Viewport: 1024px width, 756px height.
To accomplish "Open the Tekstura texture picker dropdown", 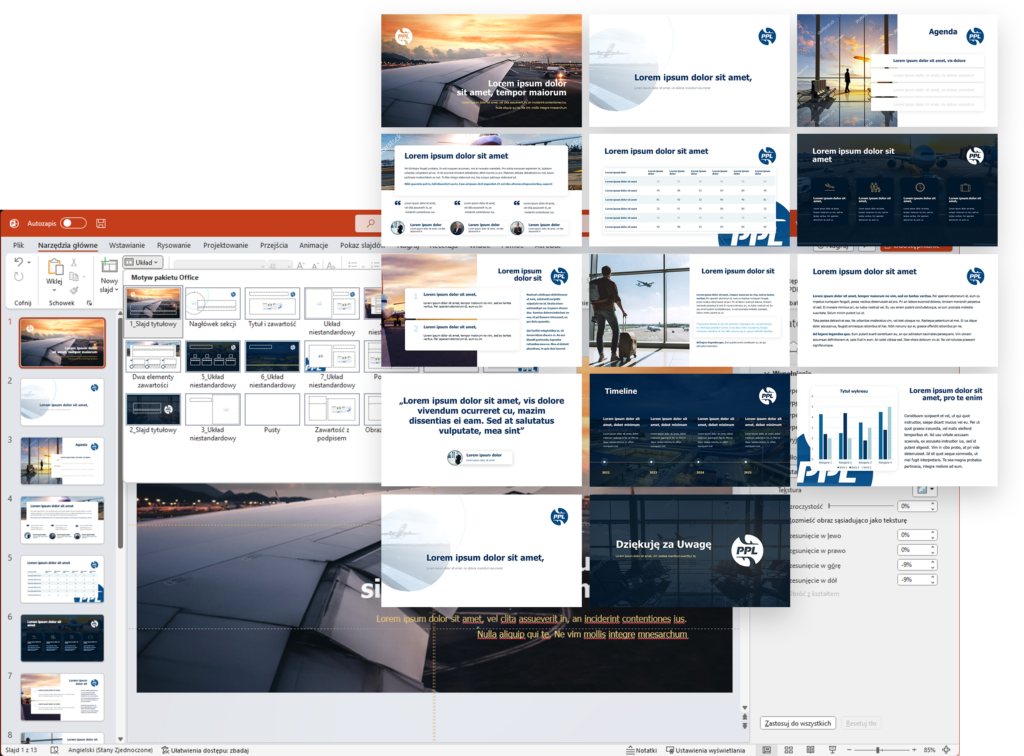I will click(925, 490).
